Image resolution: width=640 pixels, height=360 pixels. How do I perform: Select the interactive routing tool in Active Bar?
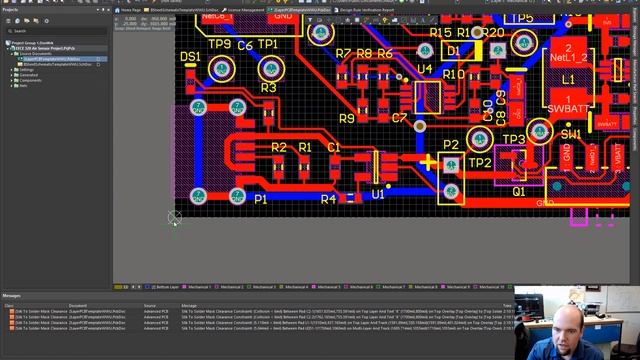[366, 20]
